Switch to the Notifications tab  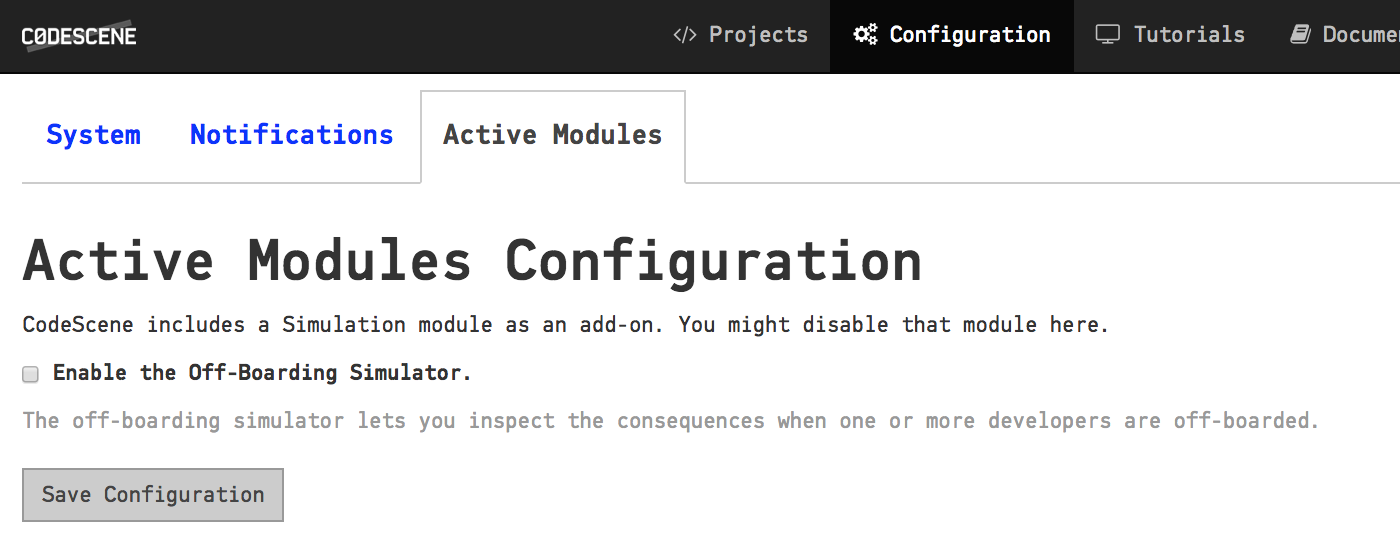(x=291, y=135)
